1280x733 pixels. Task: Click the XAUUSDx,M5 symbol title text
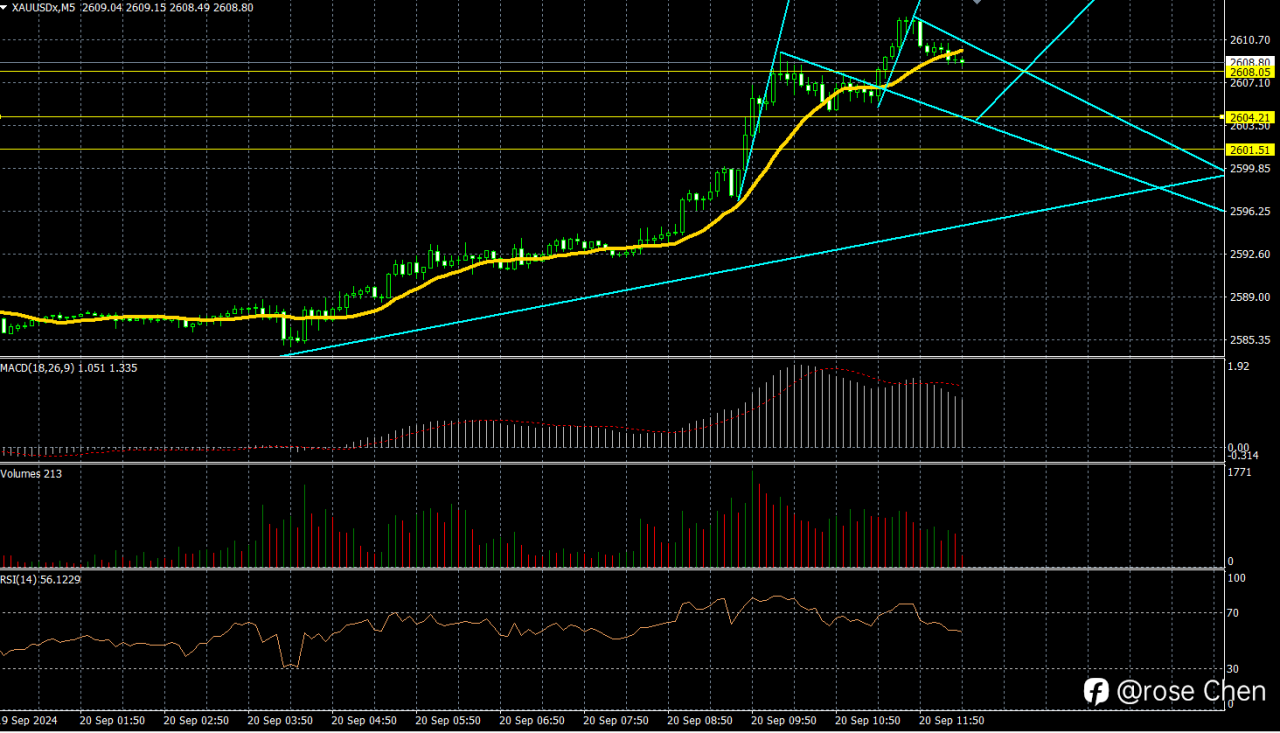43,7
